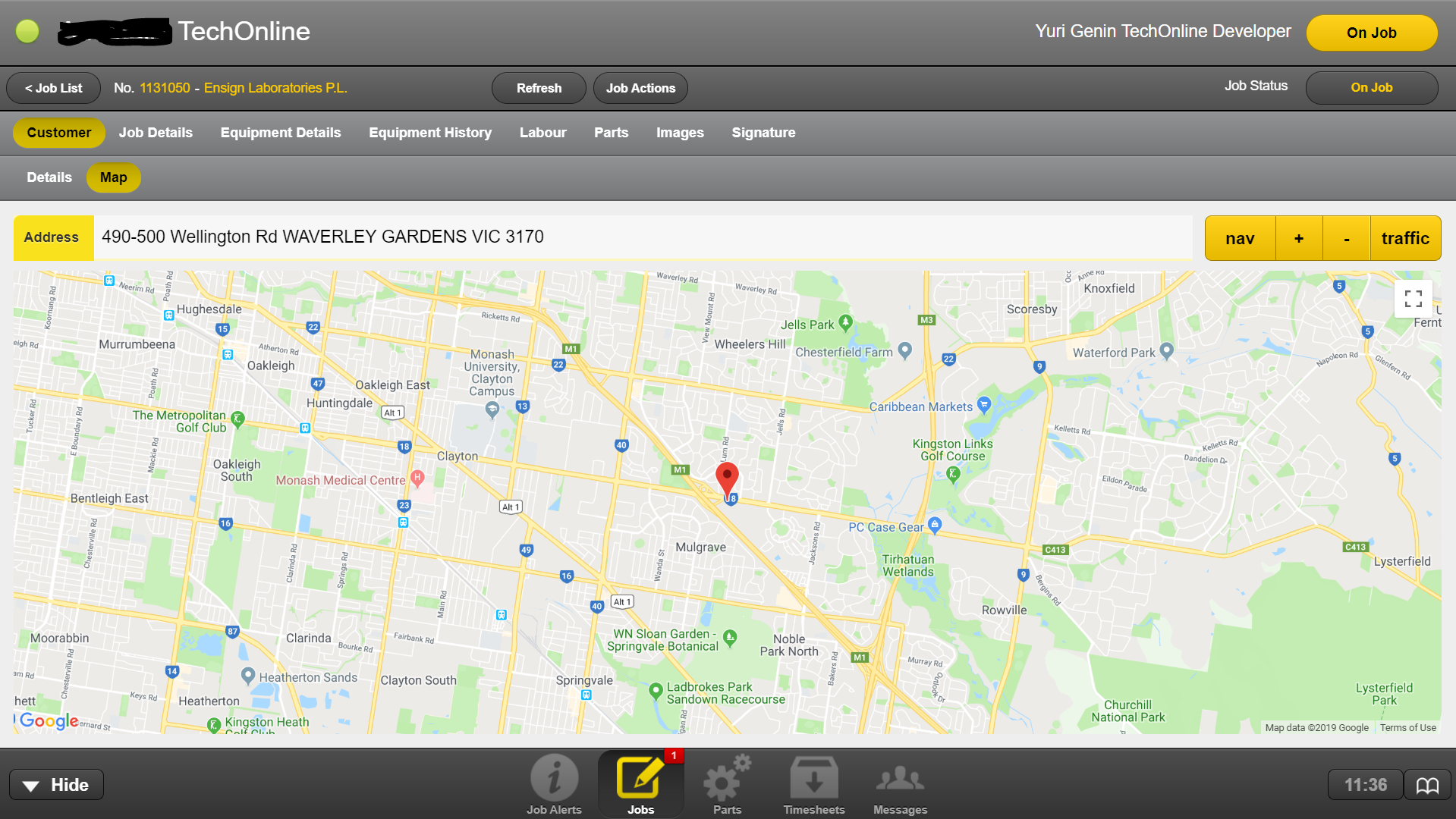Switch to the Job Details tab
This screenshot has width=1456, height=819.
point(156,133)
